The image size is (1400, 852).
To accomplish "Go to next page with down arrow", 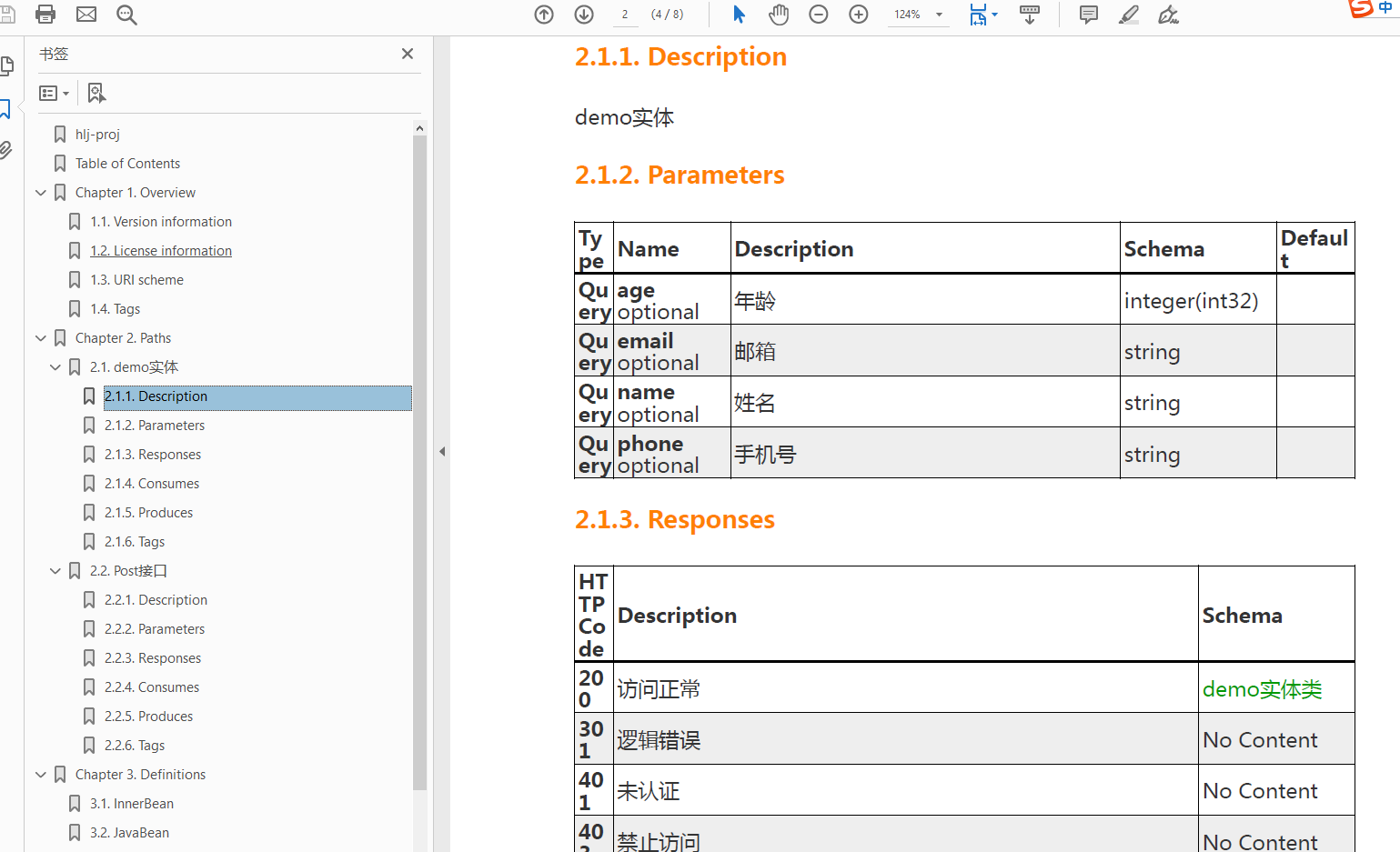I will click(584, 15).
